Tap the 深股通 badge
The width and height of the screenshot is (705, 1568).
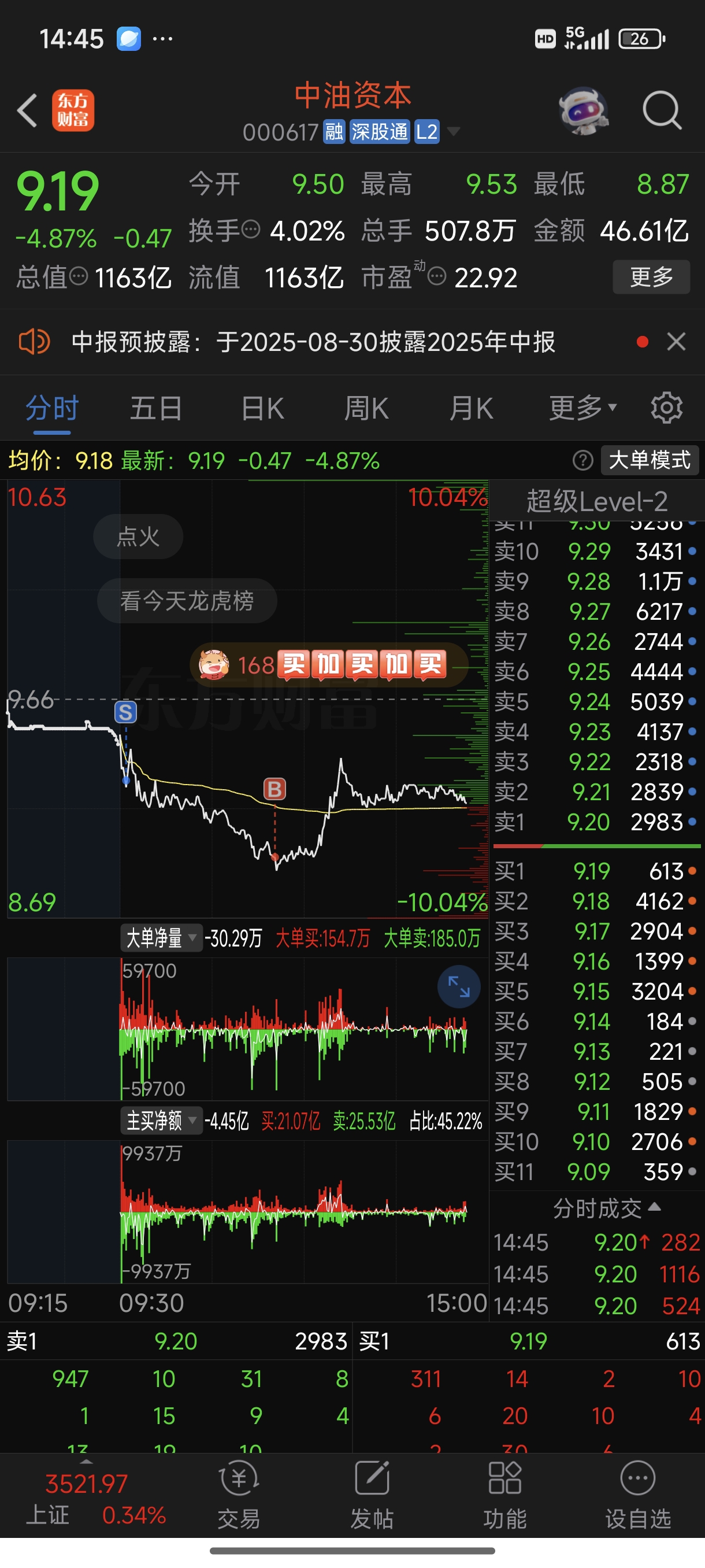coord(380,131)
